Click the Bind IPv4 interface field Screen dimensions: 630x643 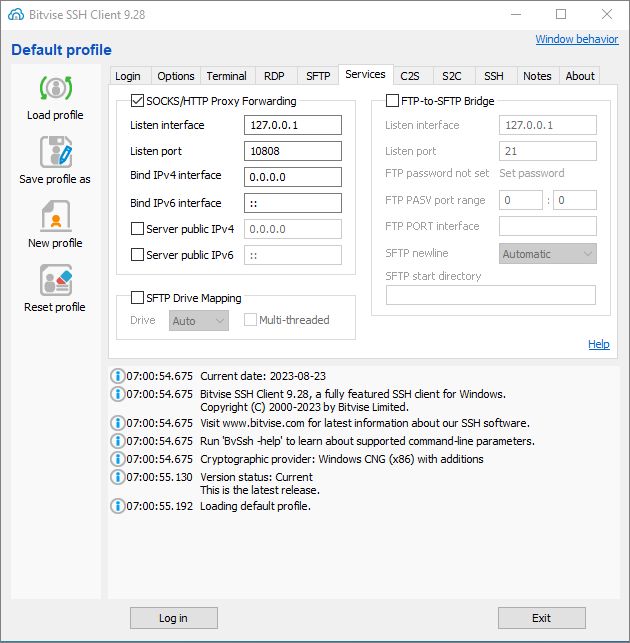click(x=293, y=177)
